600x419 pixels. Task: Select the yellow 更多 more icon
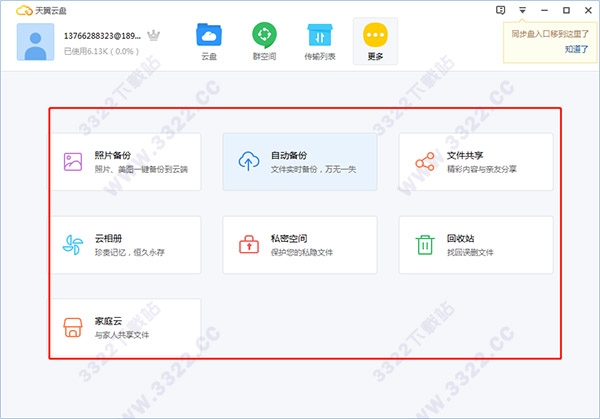click(375, 35)
